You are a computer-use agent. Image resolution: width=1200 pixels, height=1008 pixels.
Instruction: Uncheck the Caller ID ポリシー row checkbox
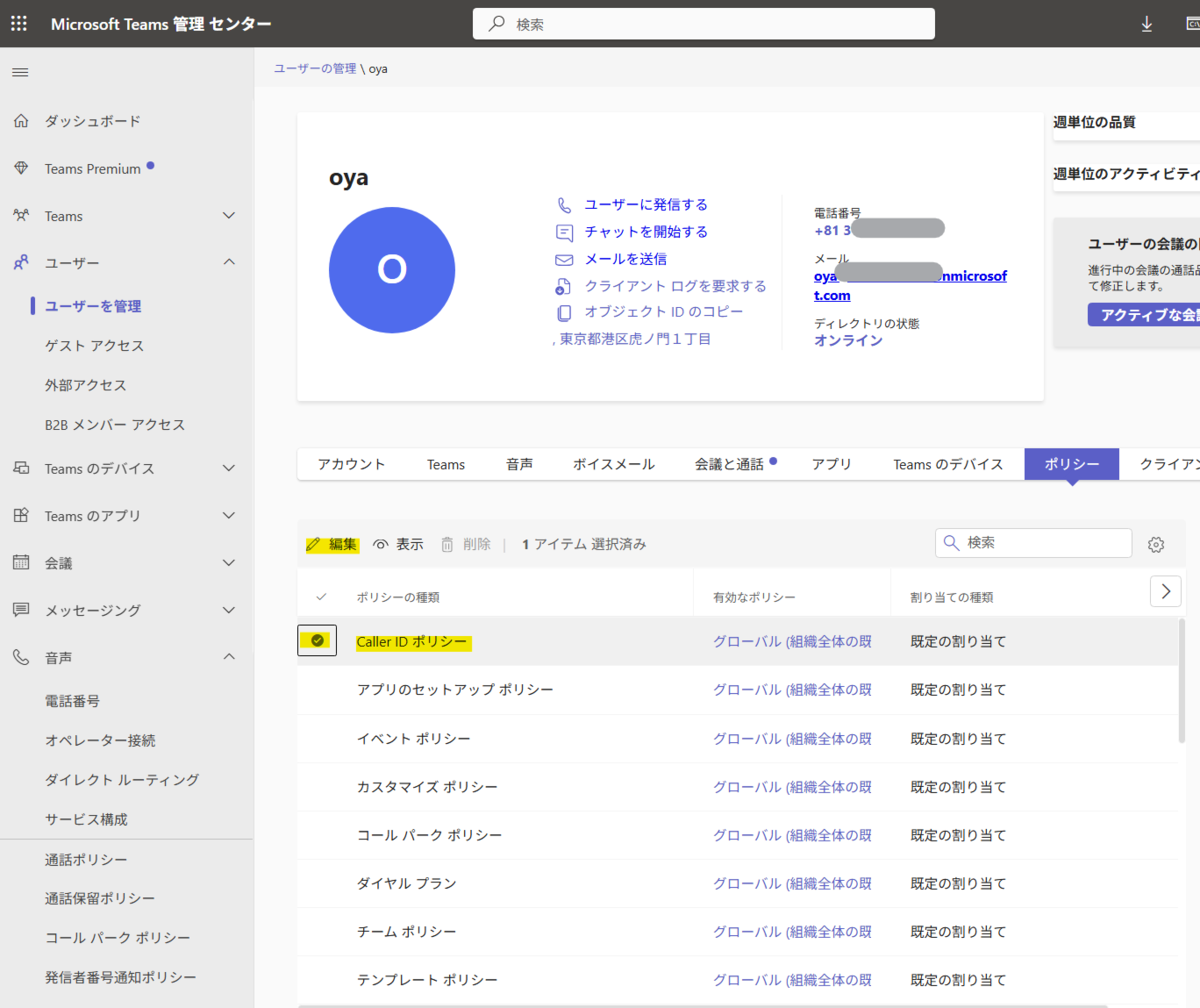(x=317, y=640)
